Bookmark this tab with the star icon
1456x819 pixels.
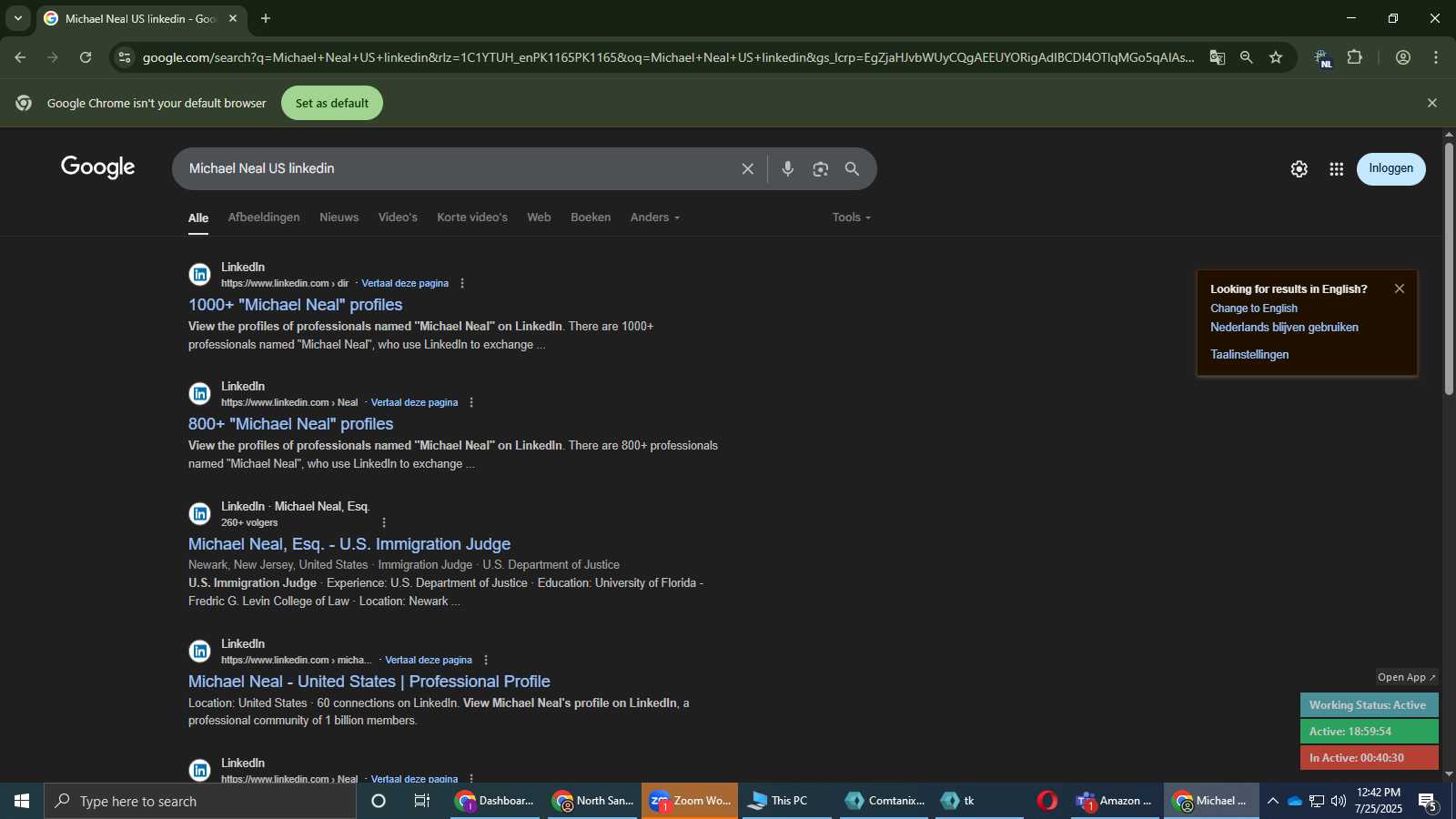(x=1276, y=57)
